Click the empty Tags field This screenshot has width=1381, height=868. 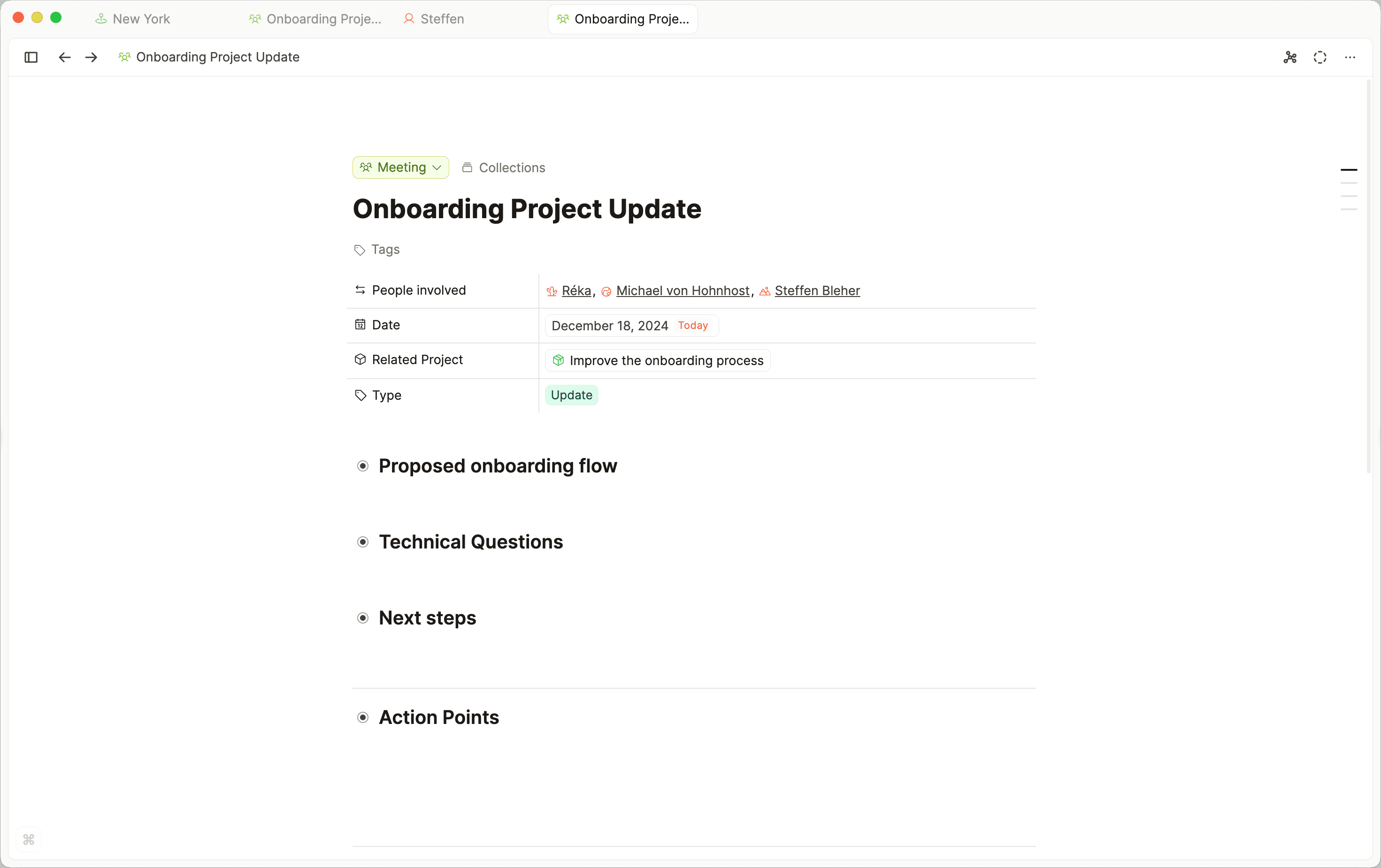[385, 250]
